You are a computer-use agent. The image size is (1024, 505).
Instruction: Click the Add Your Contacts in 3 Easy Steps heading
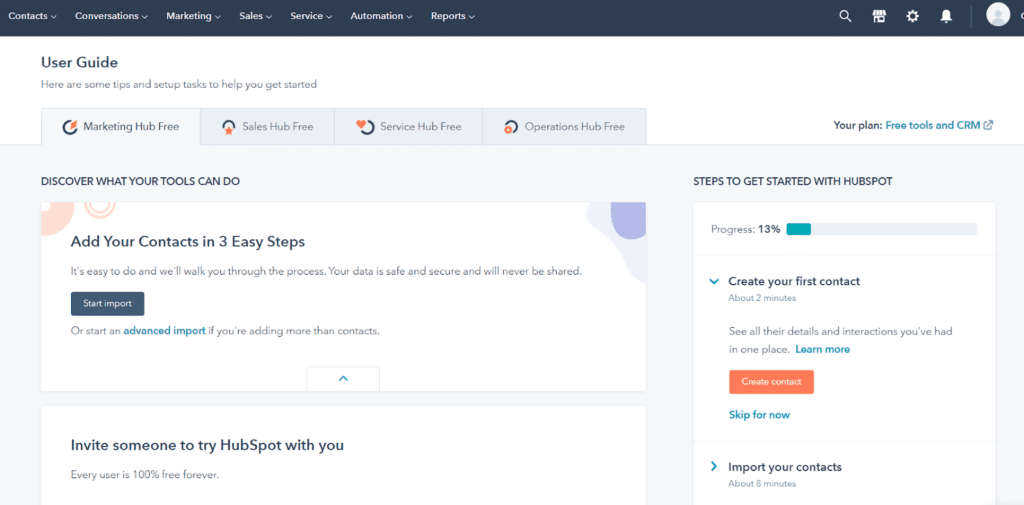click(x=187, y=242)
